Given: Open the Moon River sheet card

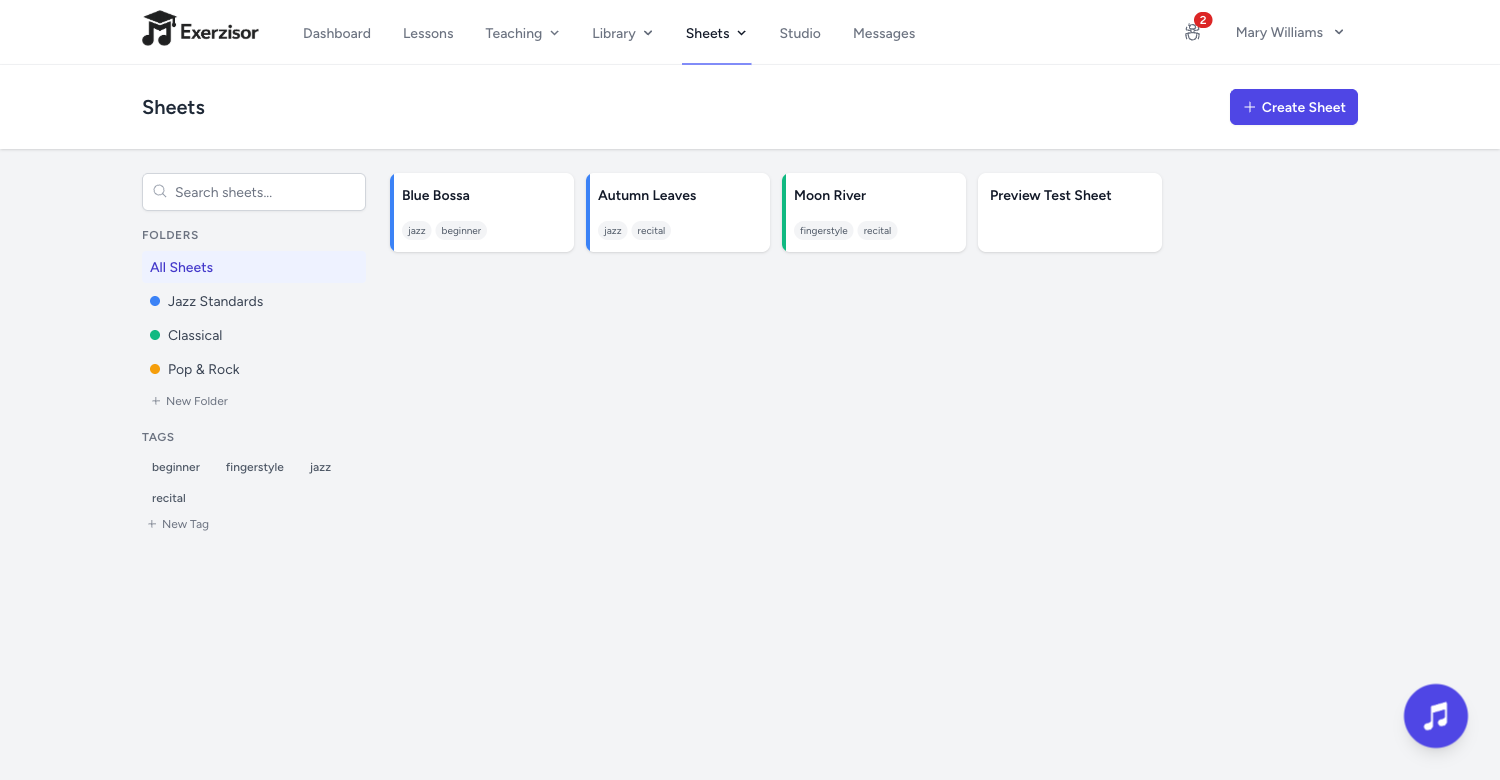Looking at the screenshot, I should click(x=874, y=213).
